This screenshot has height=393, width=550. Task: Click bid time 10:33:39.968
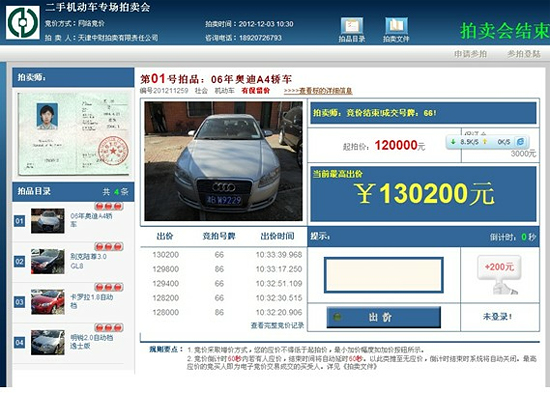(x=279, y=255)
